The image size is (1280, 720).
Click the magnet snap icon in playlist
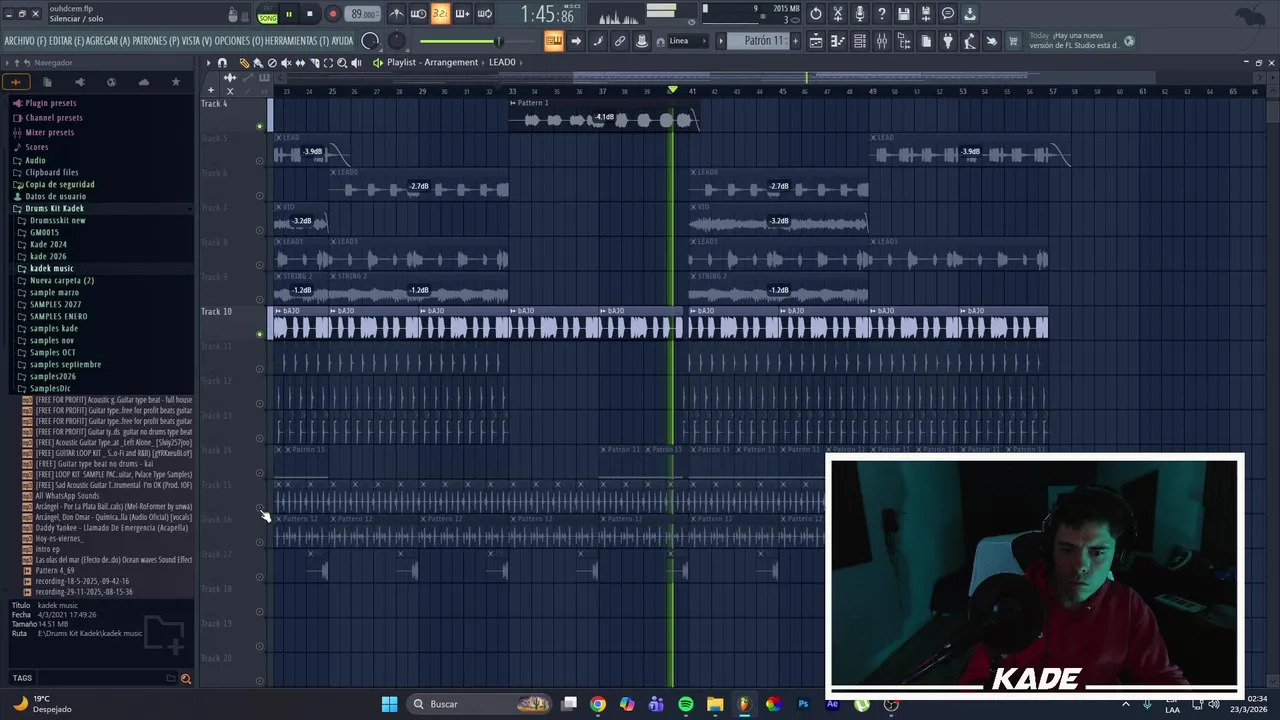222,62
